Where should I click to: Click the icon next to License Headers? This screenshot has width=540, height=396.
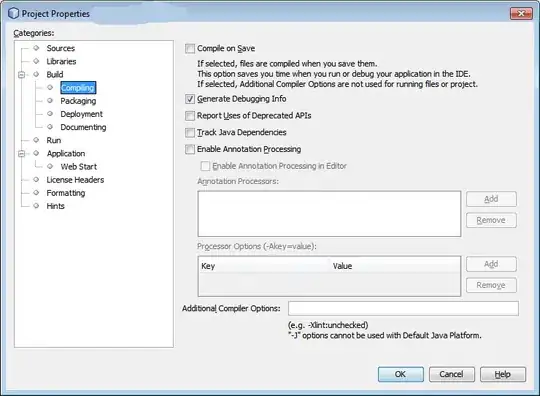tap(36, 179)
